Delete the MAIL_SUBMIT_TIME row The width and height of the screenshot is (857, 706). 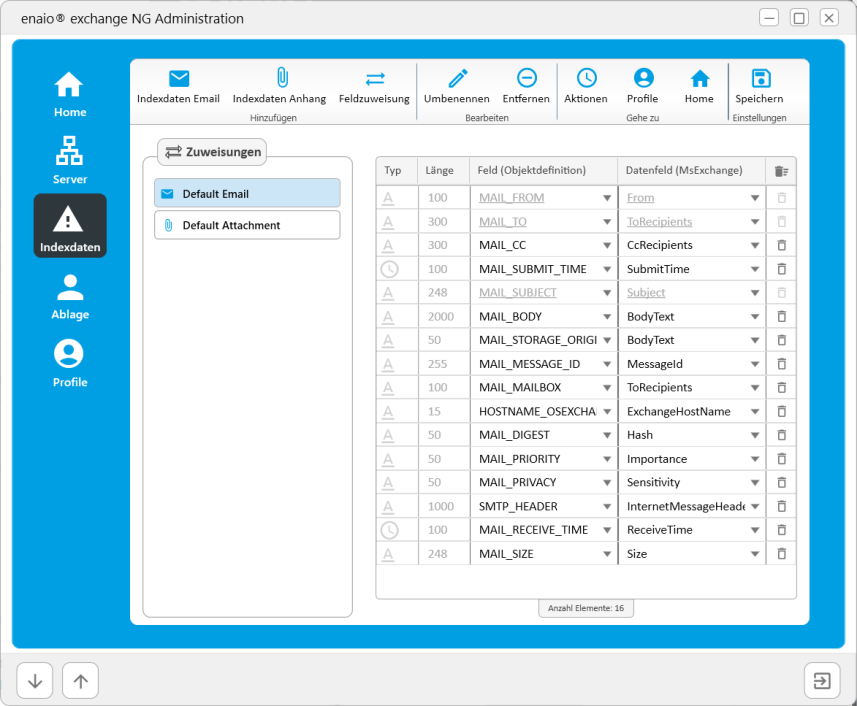click(x=782, y=269)
